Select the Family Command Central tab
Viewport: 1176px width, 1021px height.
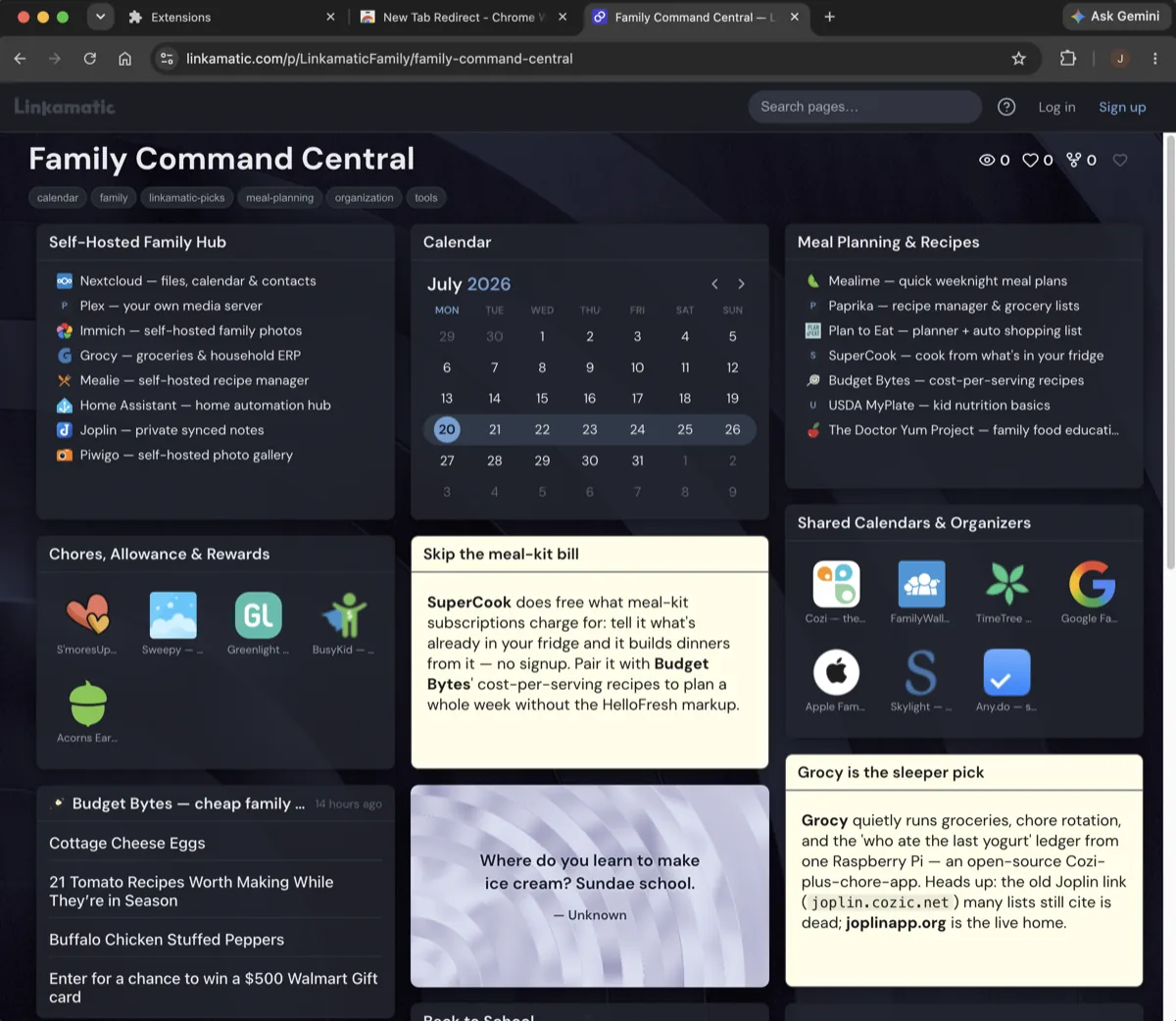[696, 17]
